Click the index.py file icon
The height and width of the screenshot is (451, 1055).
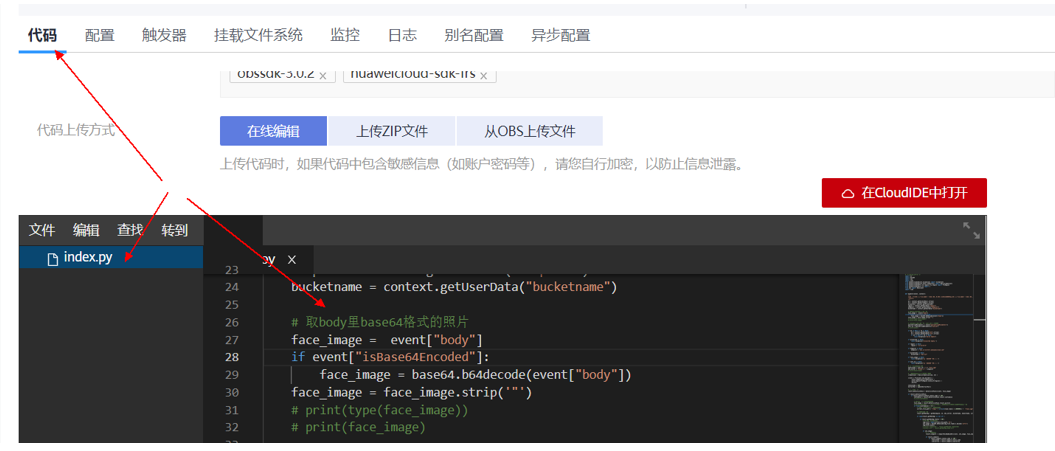coord(52,258)
